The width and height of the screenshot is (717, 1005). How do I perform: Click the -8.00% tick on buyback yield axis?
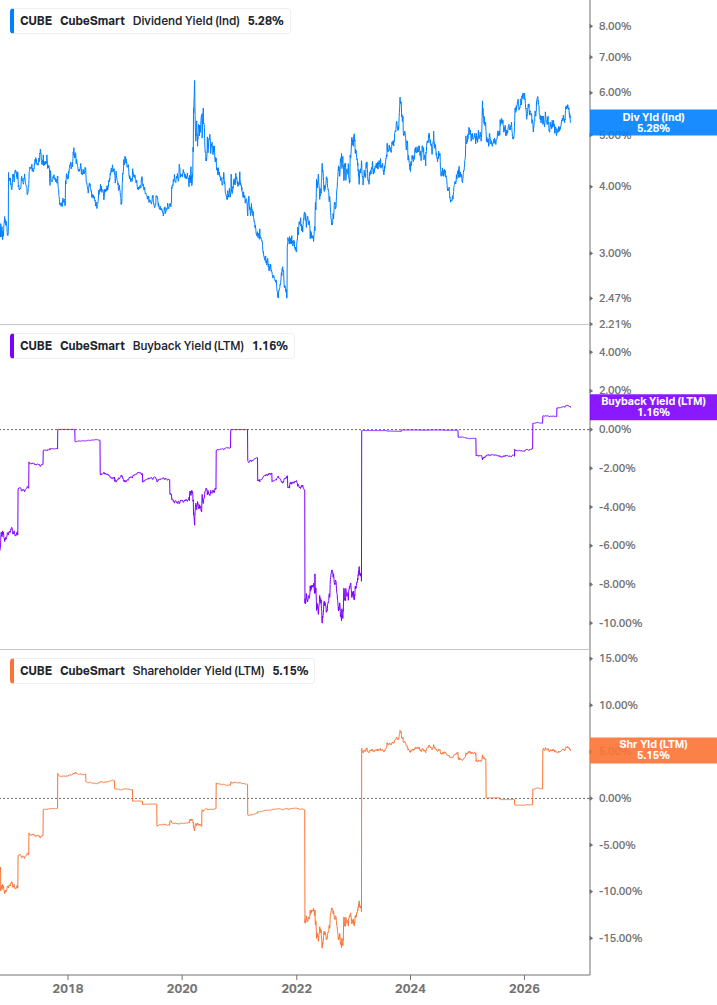617,584
